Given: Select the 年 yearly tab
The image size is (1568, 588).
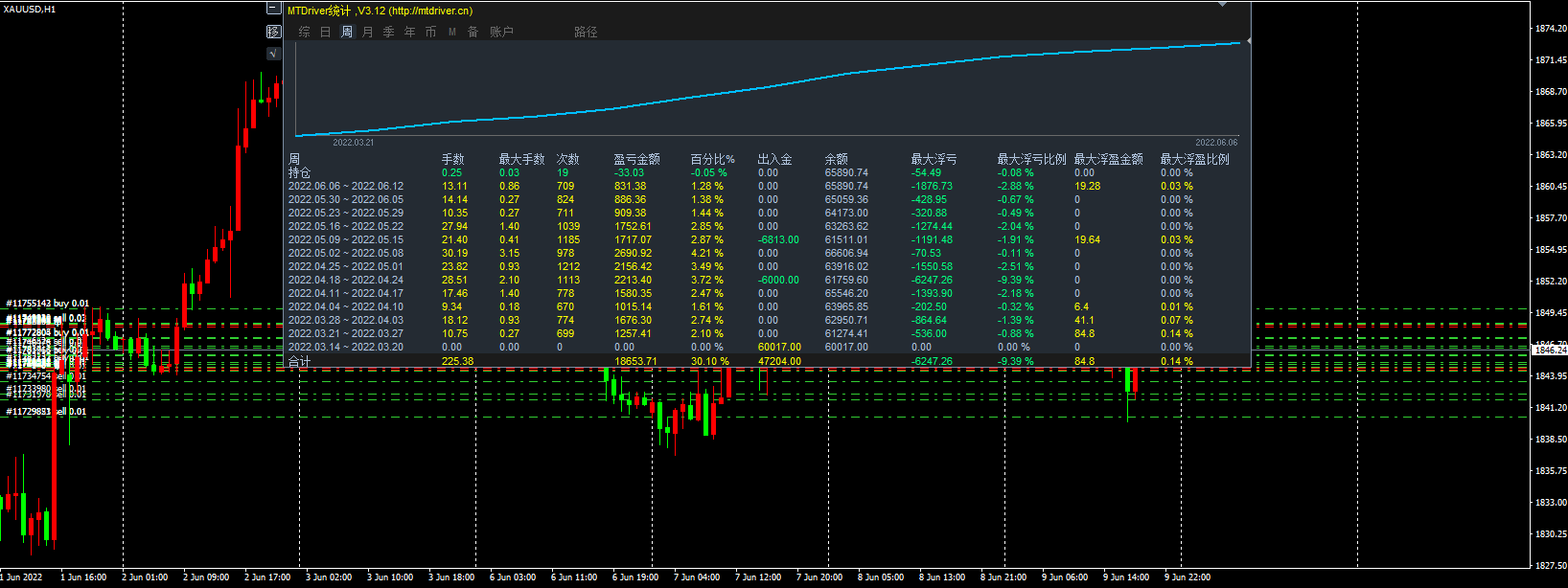Looking at the screenshot, I should (x=410, y=32).
